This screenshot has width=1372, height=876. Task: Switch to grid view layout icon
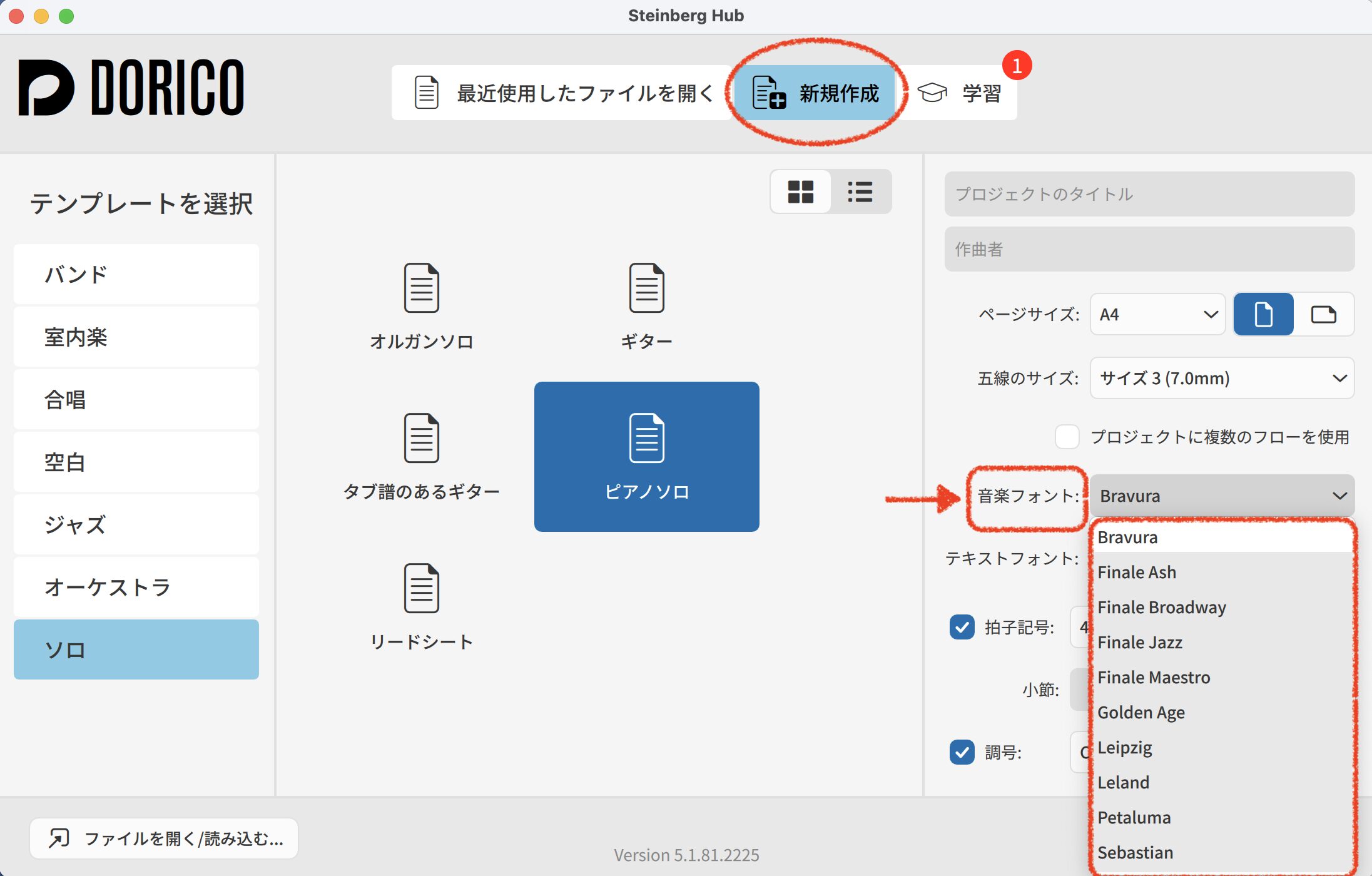click(x=800, y=191)
